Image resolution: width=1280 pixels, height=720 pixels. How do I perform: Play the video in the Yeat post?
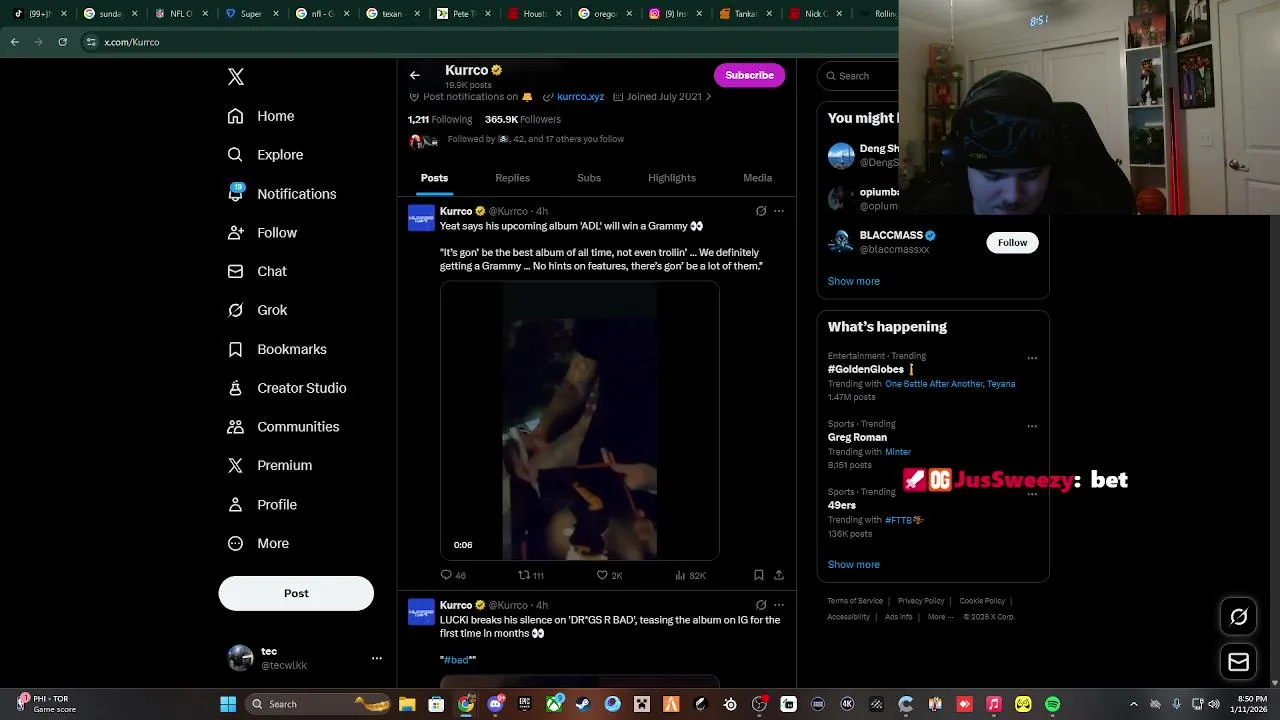click(x=580, y=421)
